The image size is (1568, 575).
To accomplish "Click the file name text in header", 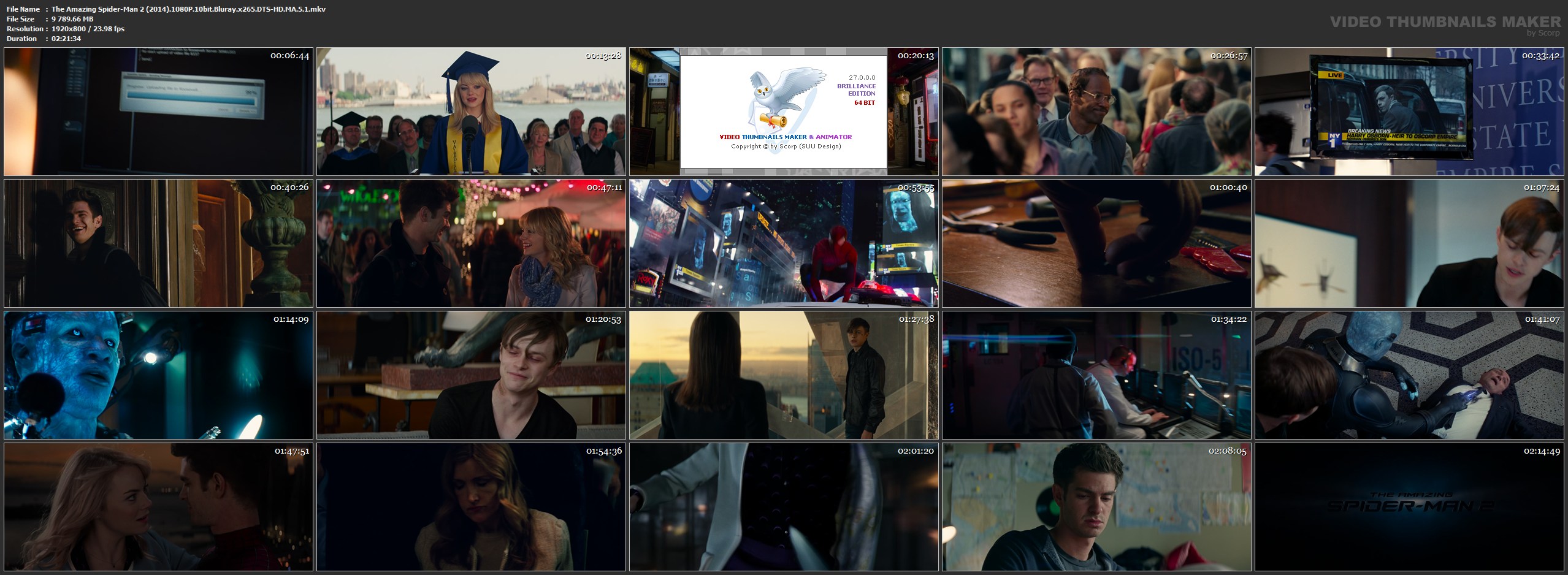I will [x=188, y=9].
